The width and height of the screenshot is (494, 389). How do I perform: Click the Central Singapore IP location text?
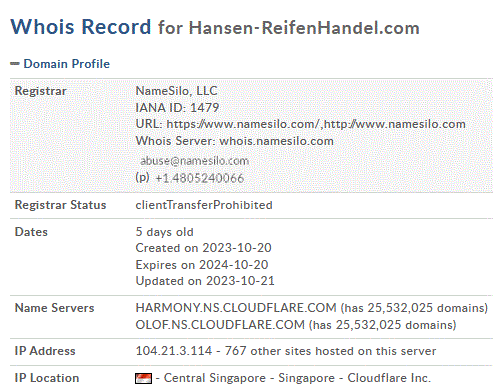click(x=215, y=378)
